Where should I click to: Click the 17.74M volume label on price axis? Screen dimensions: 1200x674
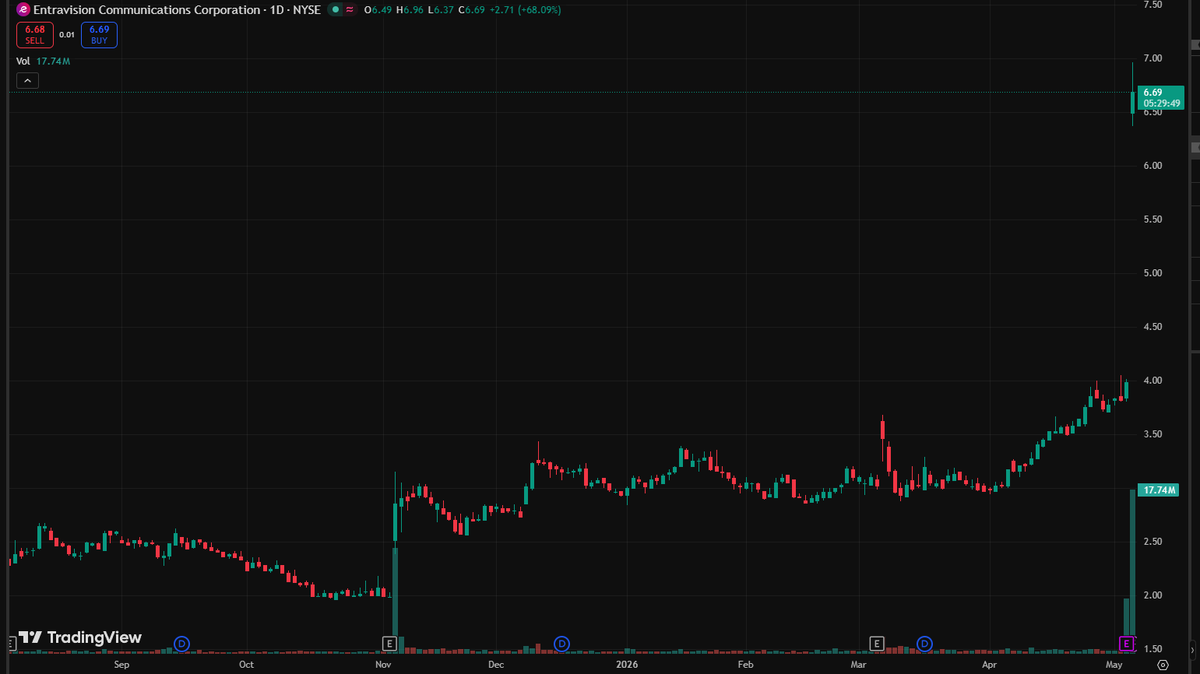pyautogui.click(x=1158, y=490)
